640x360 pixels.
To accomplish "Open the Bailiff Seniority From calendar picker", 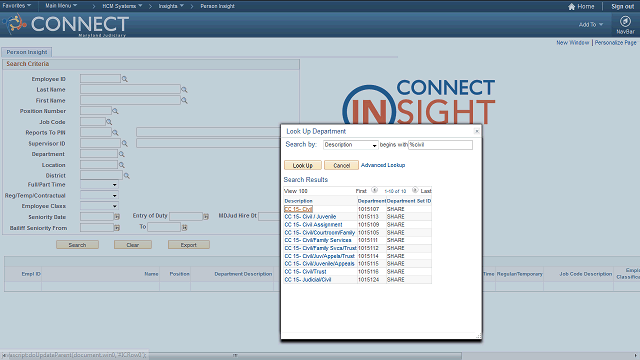I will click(x=117, y=228).
